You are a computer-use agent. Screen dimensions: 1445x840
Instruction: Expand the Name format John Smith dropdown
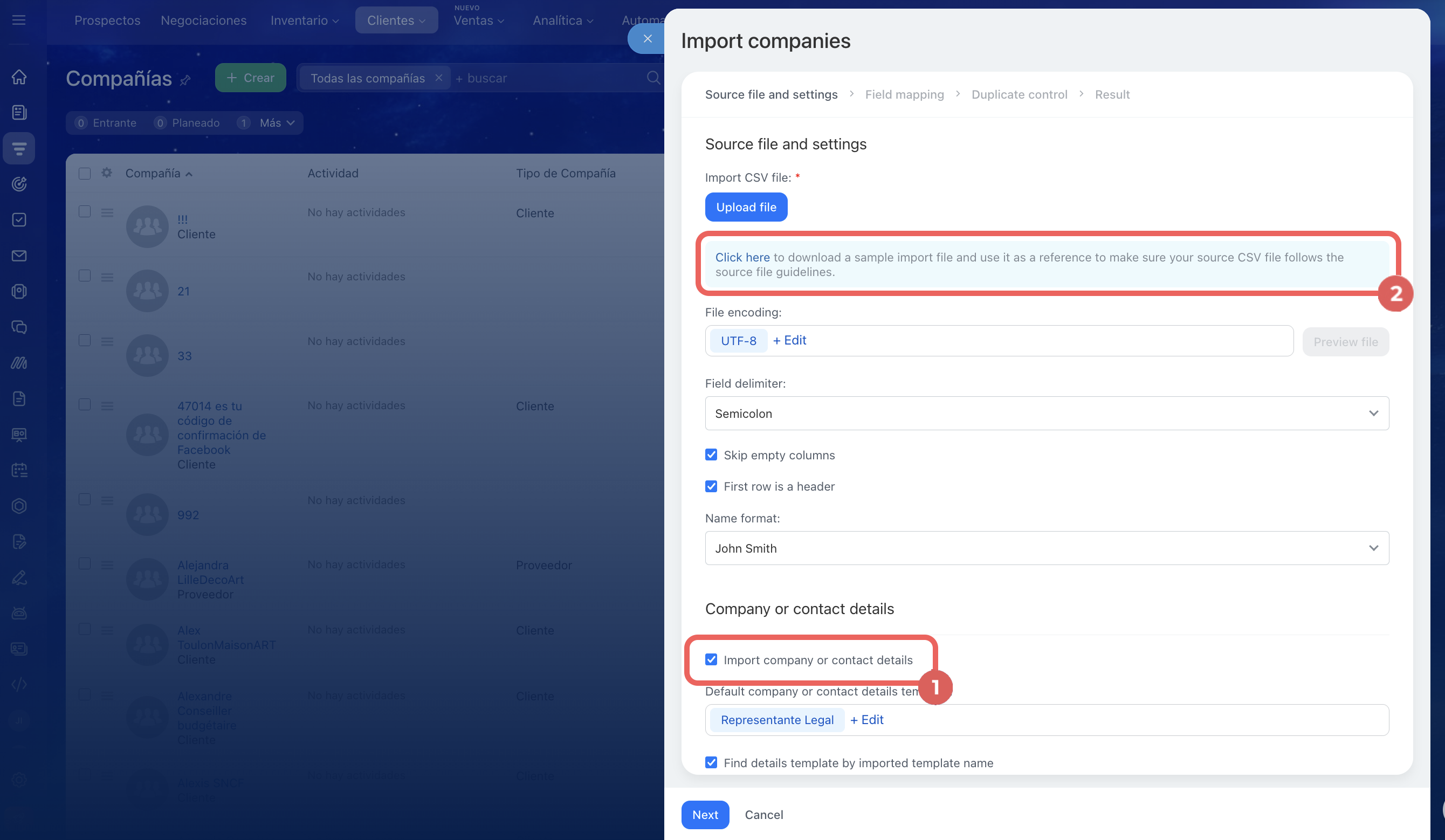(x=1047, y=548)
